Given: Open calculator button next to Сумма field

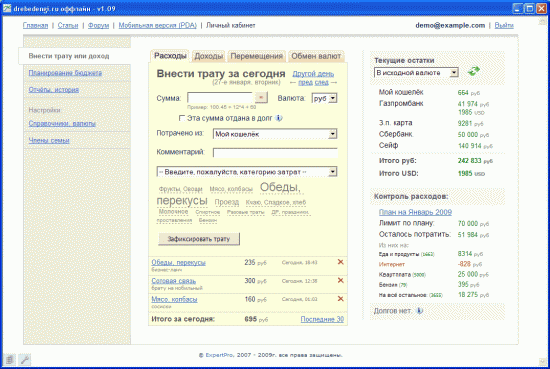Looking at the screenshot, I should (x=261, y=98).
